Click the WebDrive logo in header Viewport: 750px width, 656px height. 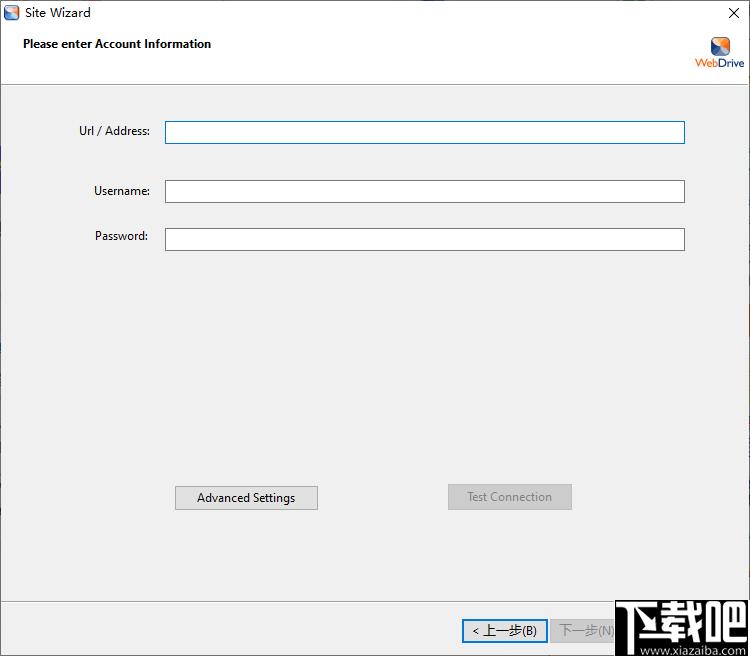pyautogui.click(x=720, y=46)
